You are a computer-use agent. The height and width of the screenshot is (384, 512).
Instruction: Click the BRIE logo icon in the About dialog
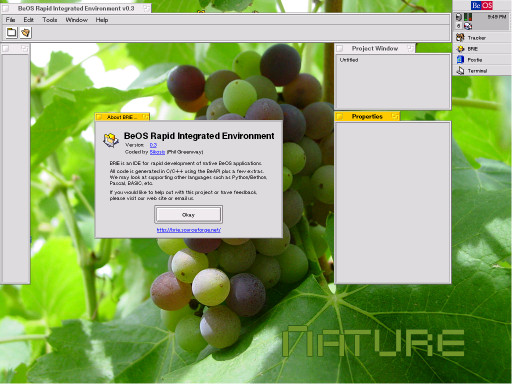click(x=111, y=140)
